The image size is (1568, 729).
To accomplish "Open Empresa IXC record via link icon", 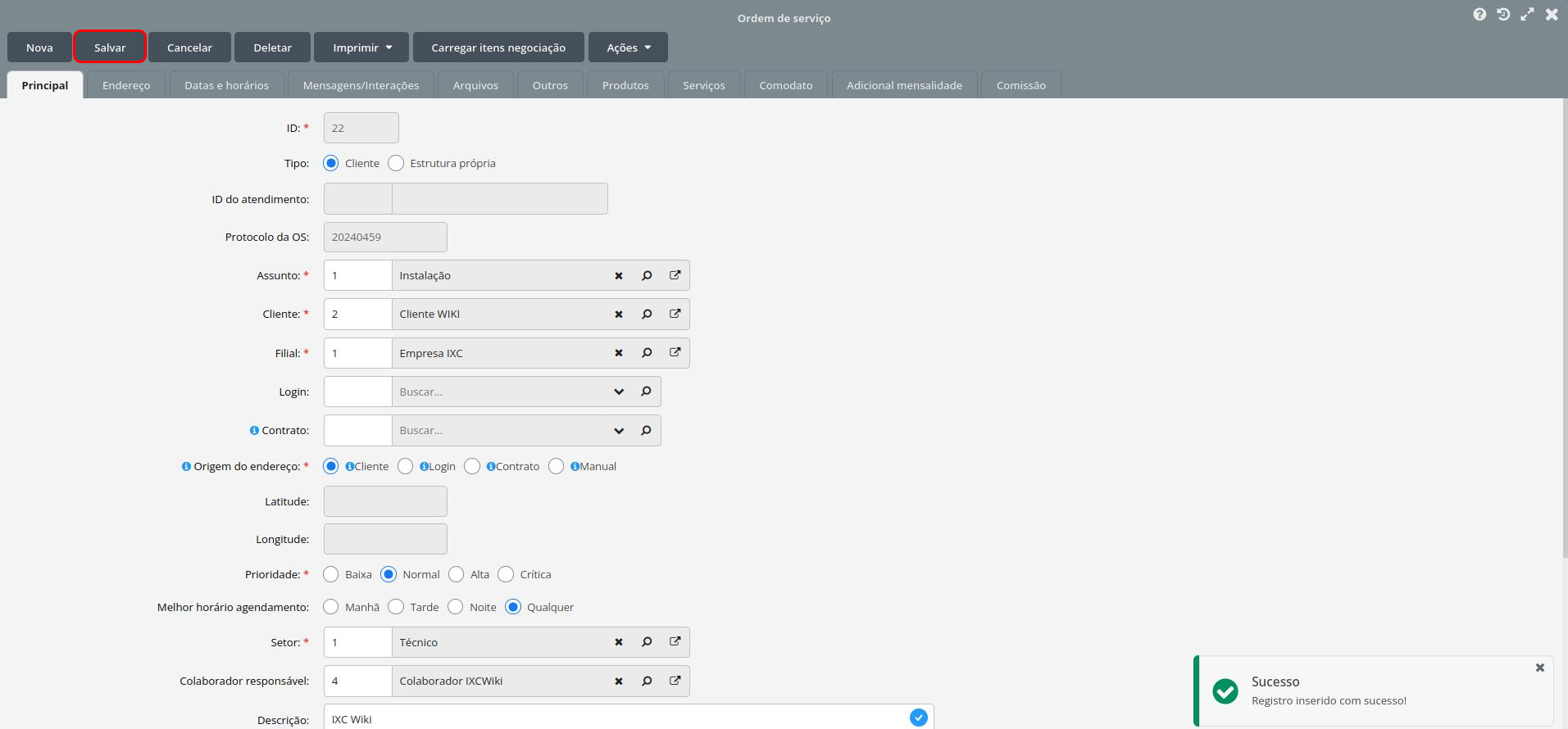I will tap(675, 352).
